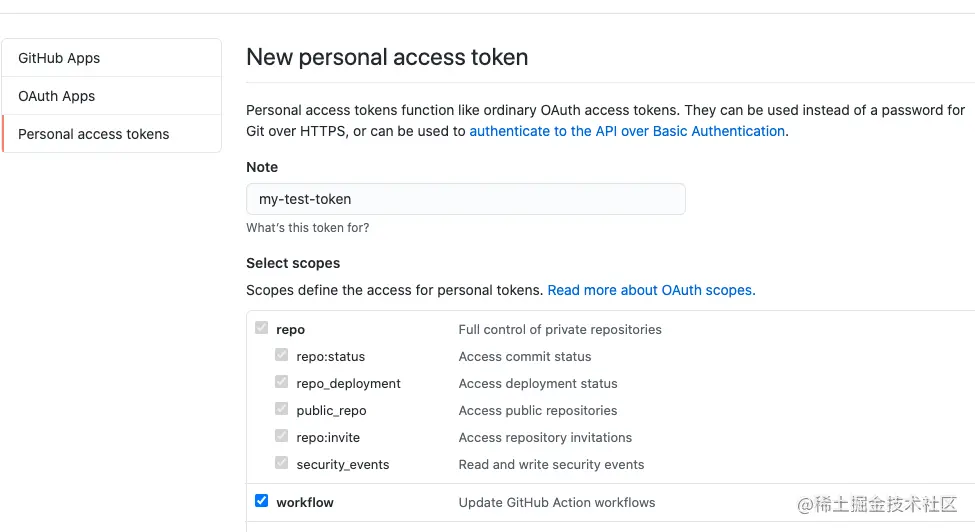Open Read more about OAuth scopes link
The image size is (975, 532).
pos(651,290)
